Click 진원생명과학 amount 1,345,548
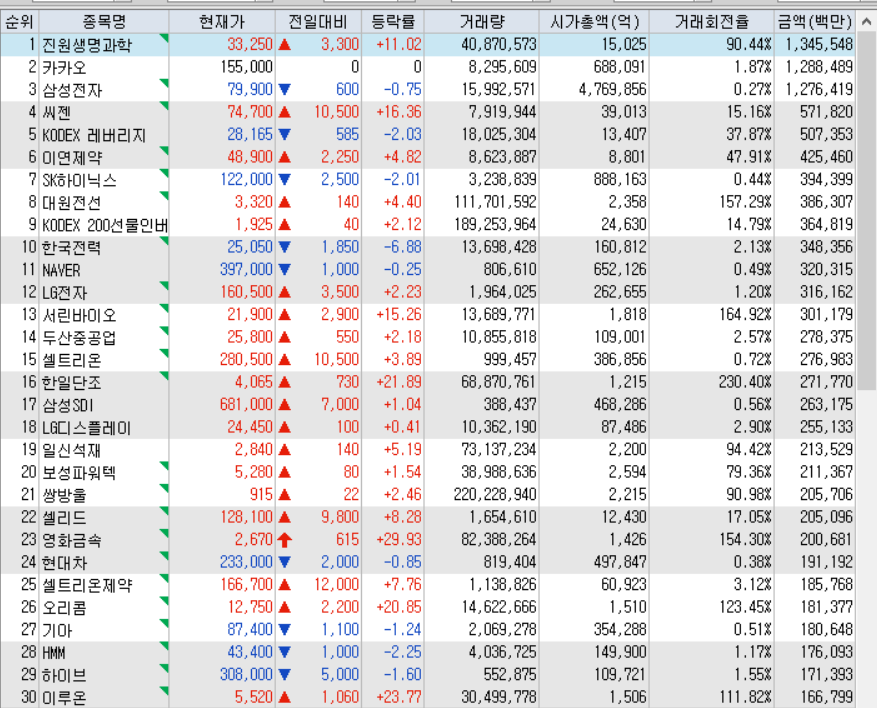877x708 pixels. click(819, 44)
